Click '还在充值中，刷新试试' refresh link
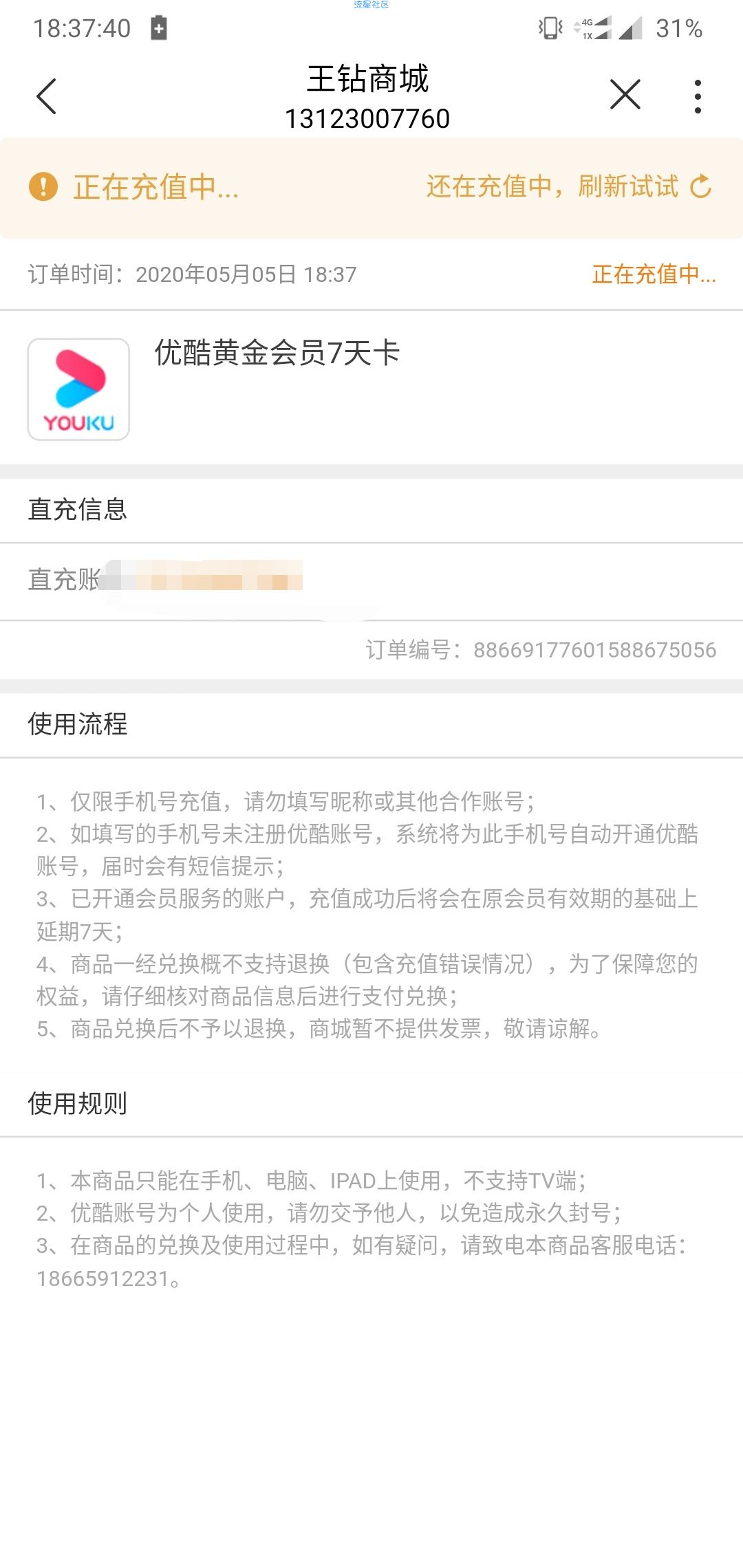Screen dimensions: 743x1568 point(552,186)
